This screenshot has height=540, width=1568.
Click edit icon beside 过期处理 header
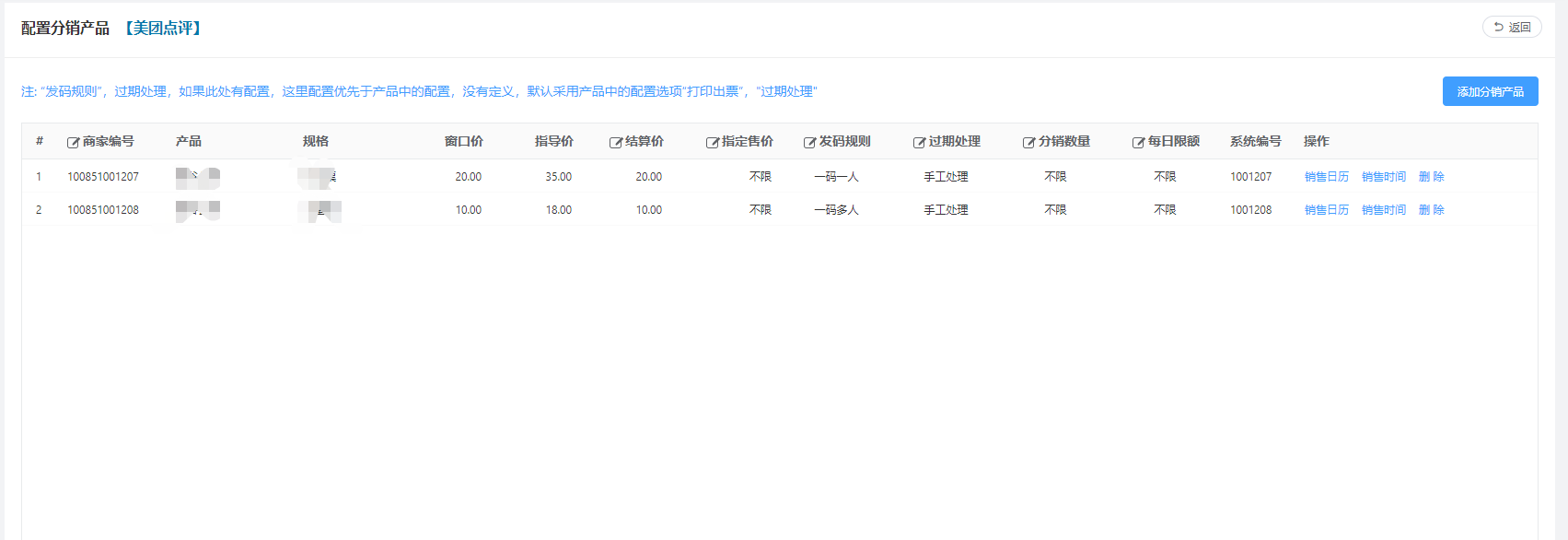[x=919, y=143]
